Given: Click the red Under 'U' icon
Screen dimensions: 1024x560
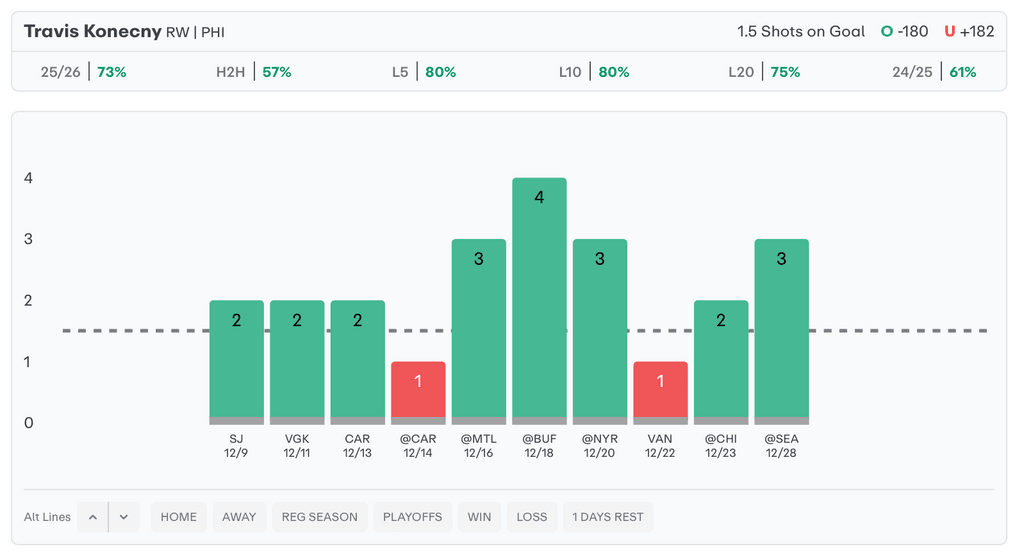Looking at the screenshot, I should [950, 31].
